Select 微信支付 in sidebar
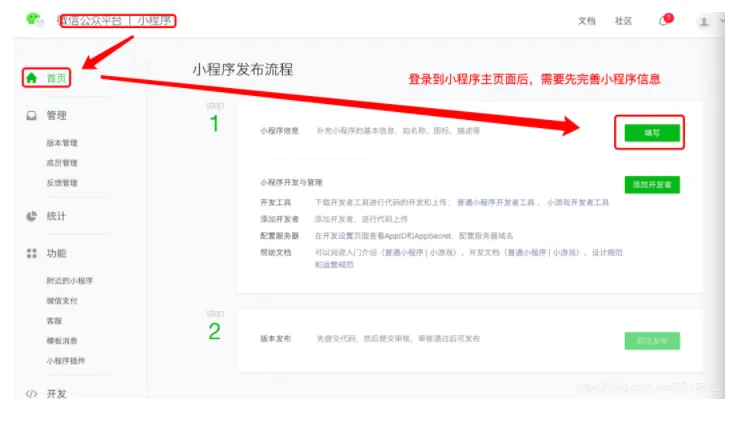Image resolution: width=731 pixels, height=422 pixels. (x=62, y=301)
